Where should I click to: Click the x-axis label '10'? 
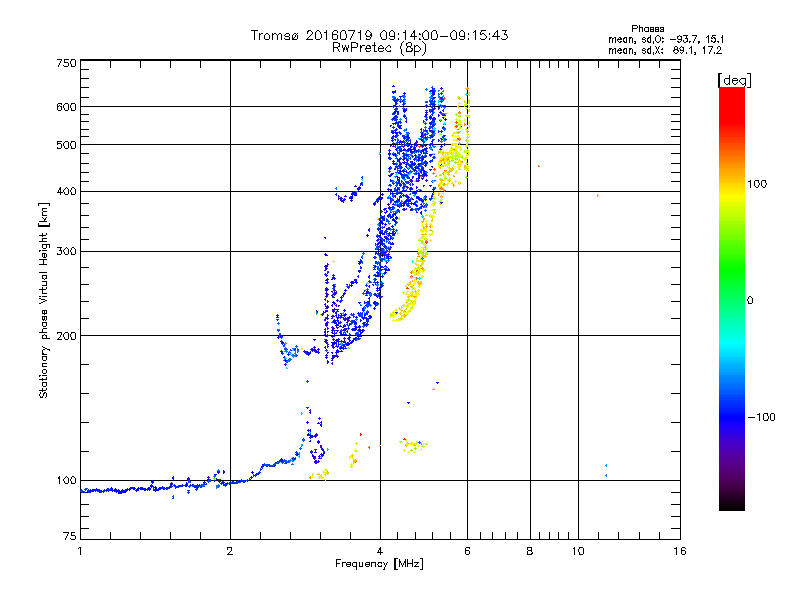578,551
